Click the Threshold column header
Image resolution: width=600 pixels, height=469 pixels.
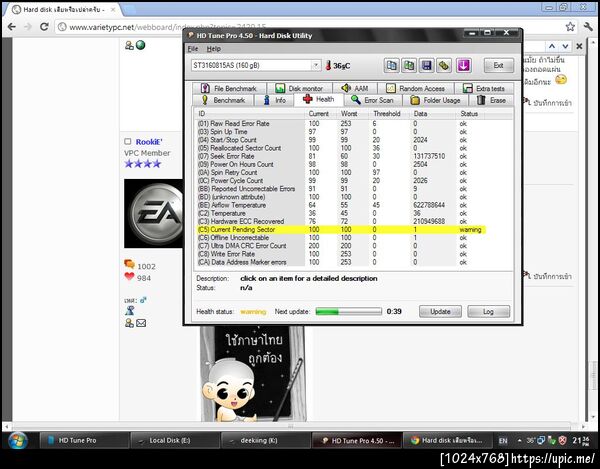click(386, 114)
